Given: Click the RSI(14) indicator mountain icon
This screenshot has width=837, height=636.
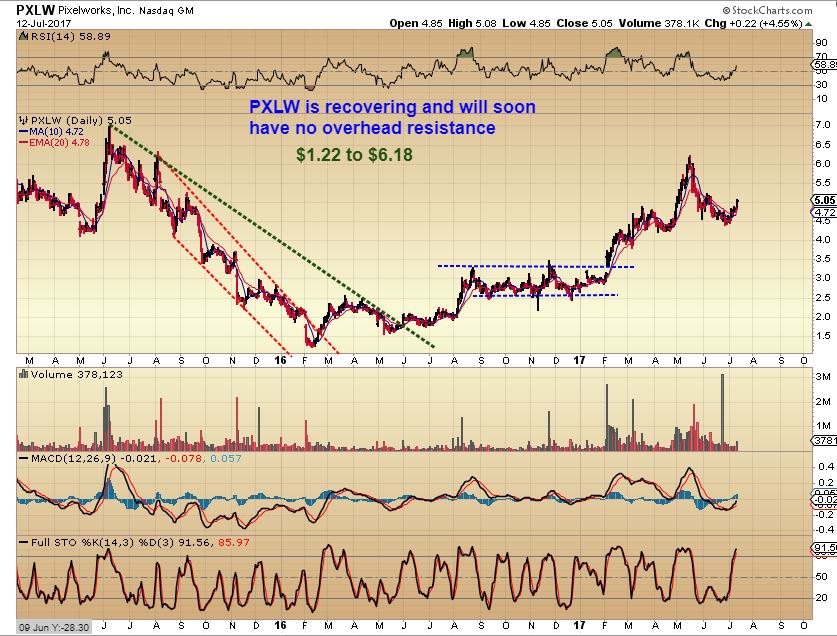Looking at the screenshot, I should pyautogui.click(x=23, y=36).
